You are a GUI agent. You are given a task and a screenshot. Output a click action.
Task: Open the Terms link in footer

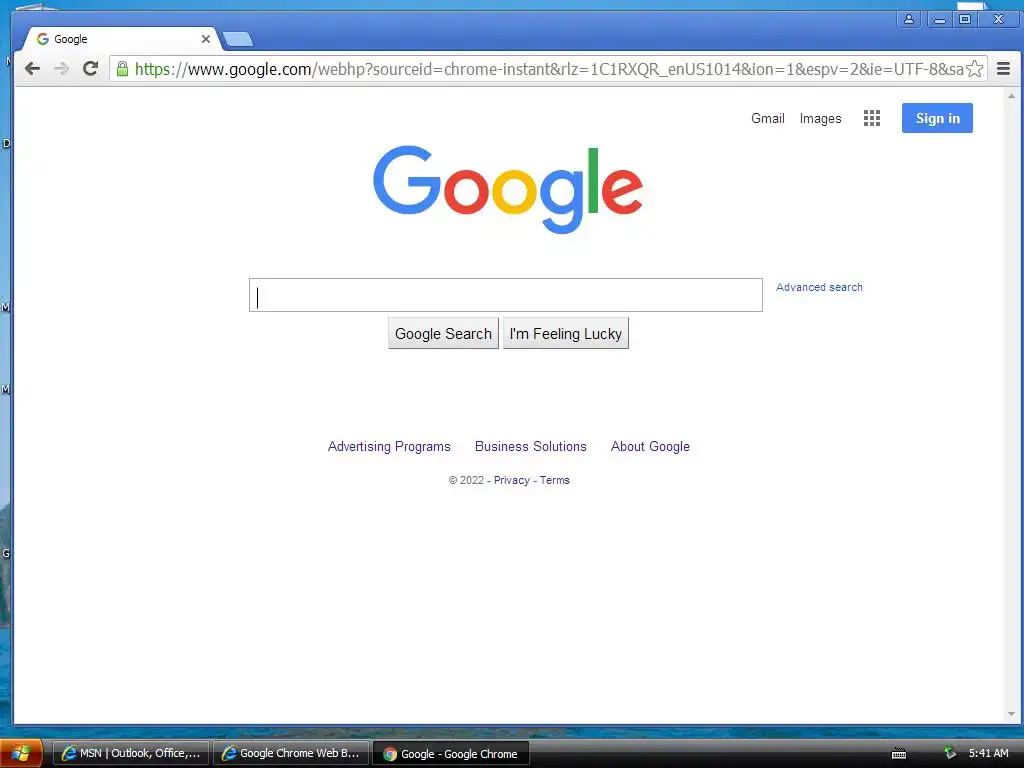(554, 481)
